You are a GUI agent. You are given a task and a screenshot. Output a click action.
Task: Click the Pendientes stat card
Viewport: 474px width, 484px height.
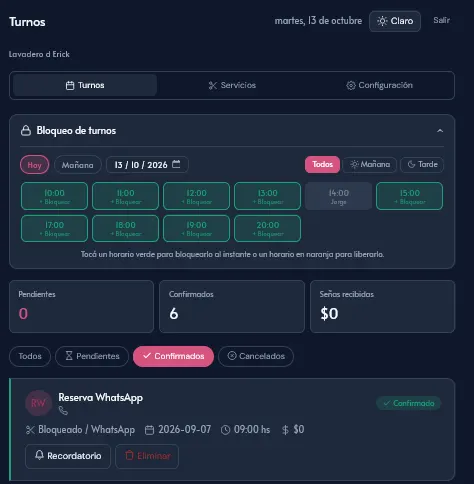coord(81,306)
